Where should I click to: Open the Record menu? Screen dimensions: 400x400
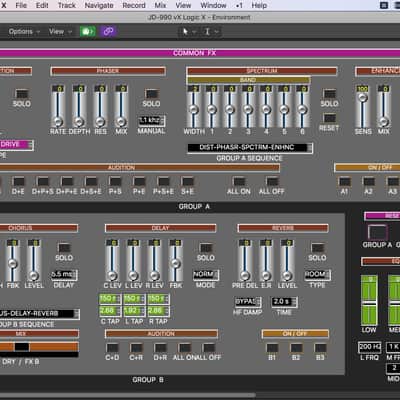[x=134, y=5]
